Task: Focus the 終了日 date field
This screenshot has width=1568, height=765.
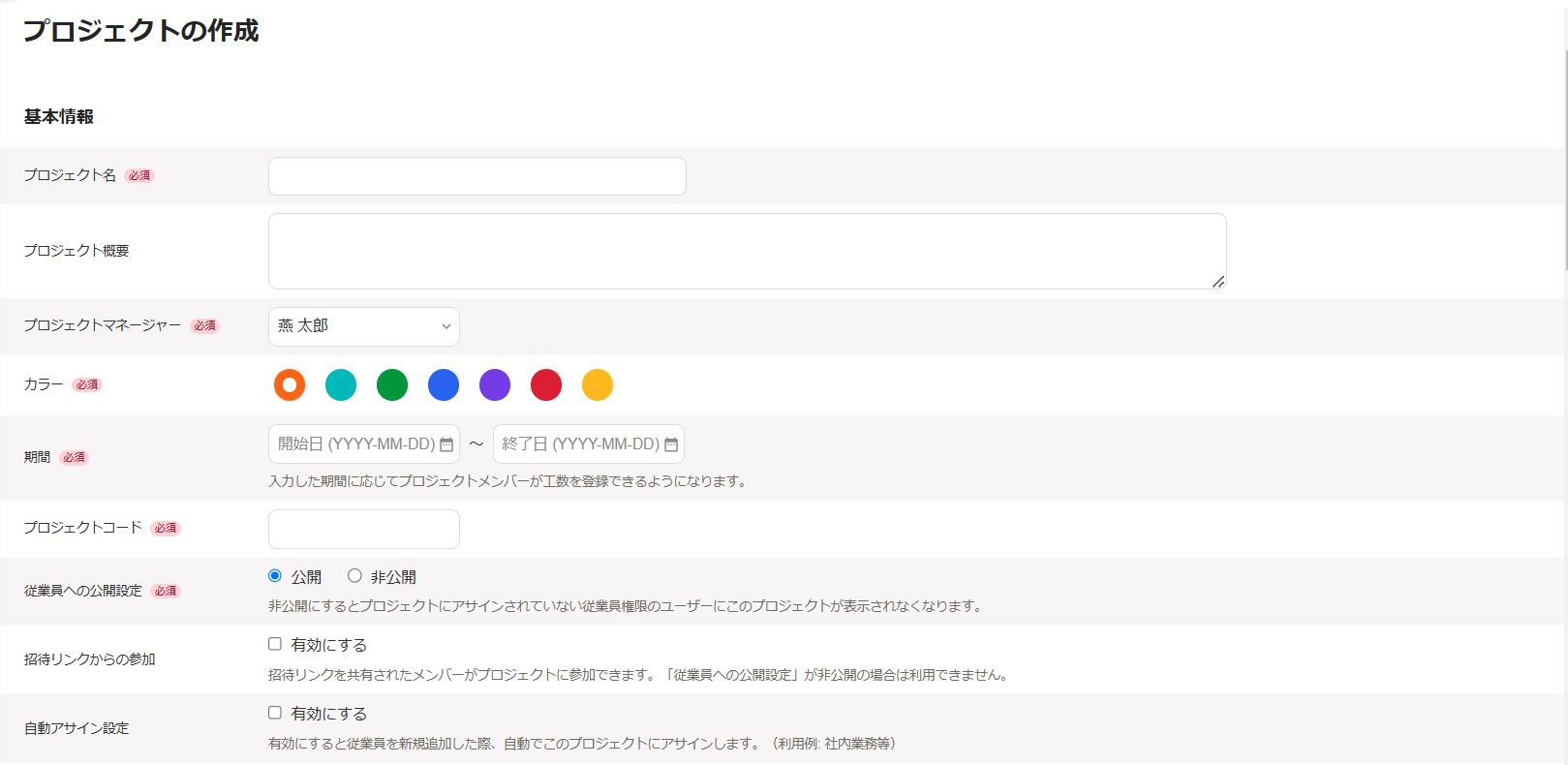Action: click(x=589, y=444)
